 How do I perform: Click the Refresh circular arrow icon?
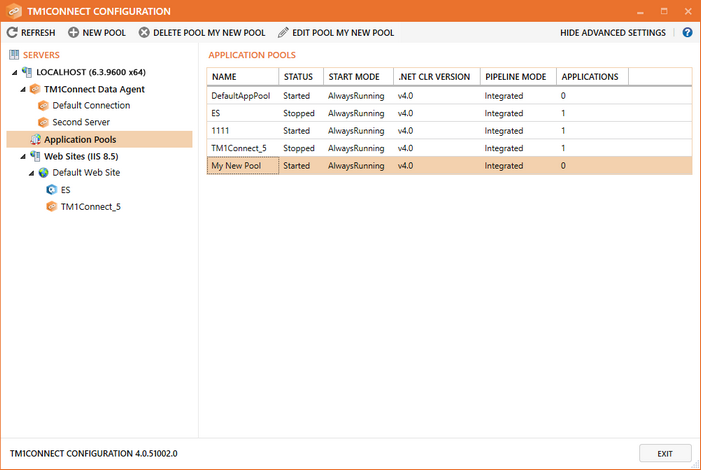click(x=12, y=32)
